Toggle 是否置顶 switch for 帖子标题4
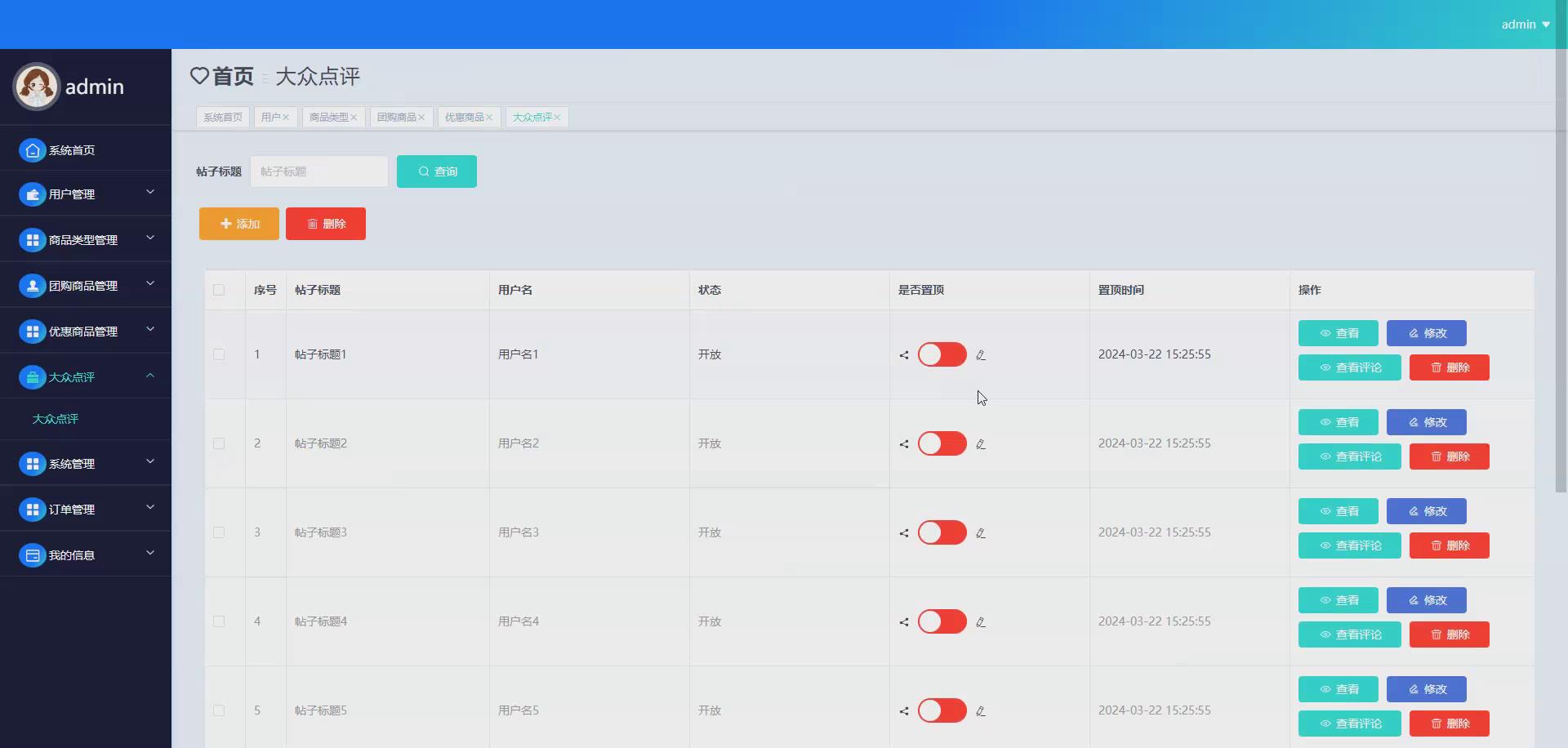 [942, 621]
